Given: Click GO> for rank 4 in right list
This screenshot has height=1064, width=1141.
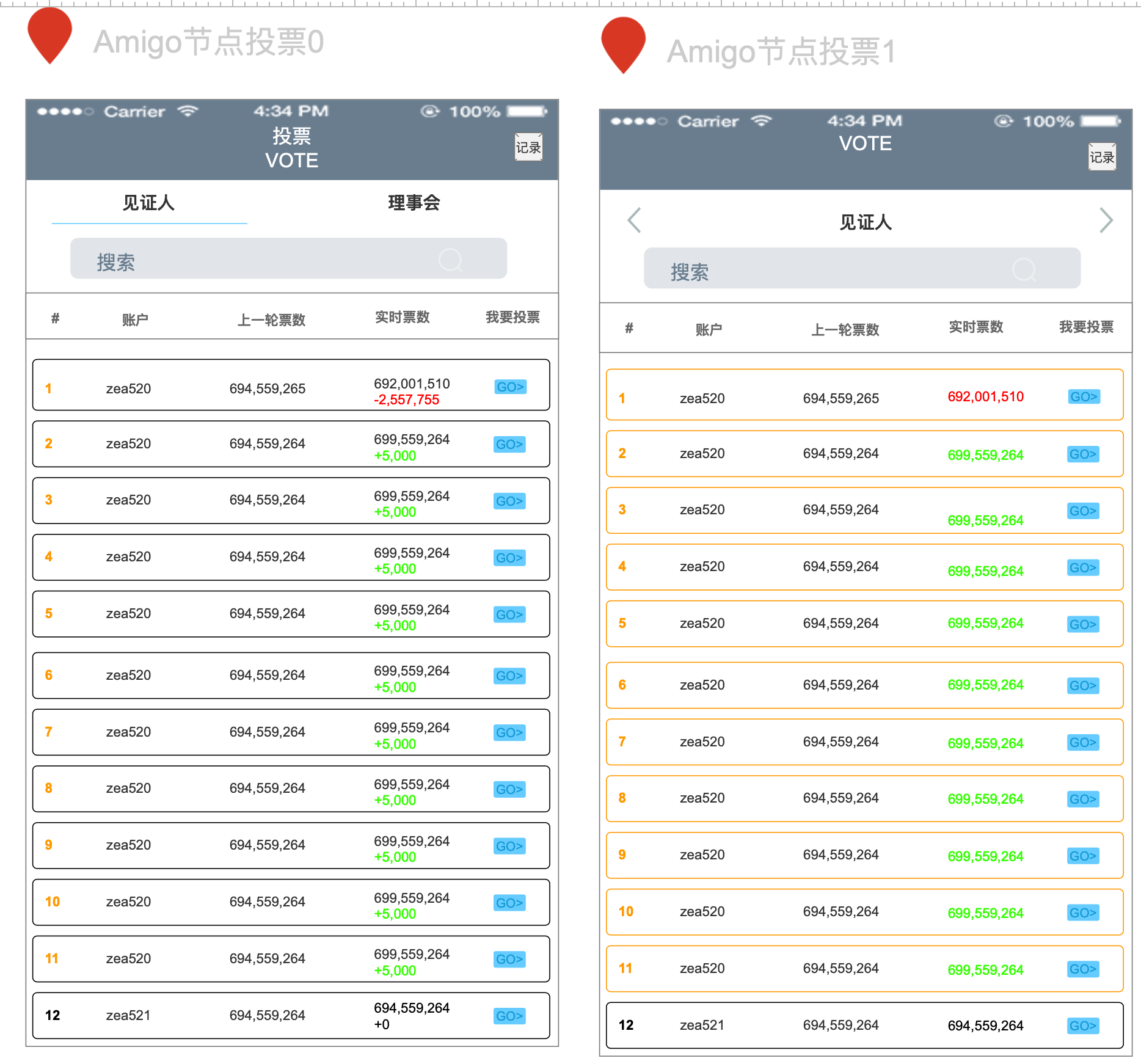Looking at the screenshot, I should coord(1083,567).
